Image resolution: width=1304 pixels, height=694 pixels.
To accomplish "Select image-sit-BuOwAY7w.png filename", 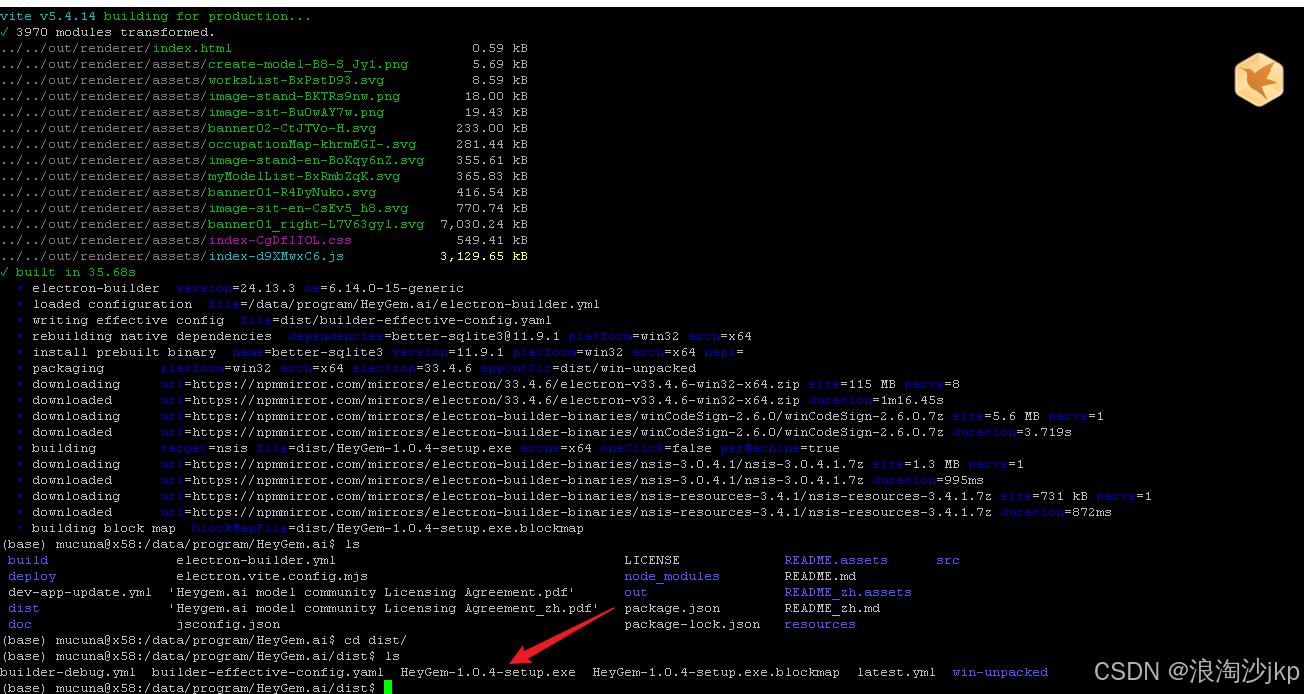I will (296, 112).
